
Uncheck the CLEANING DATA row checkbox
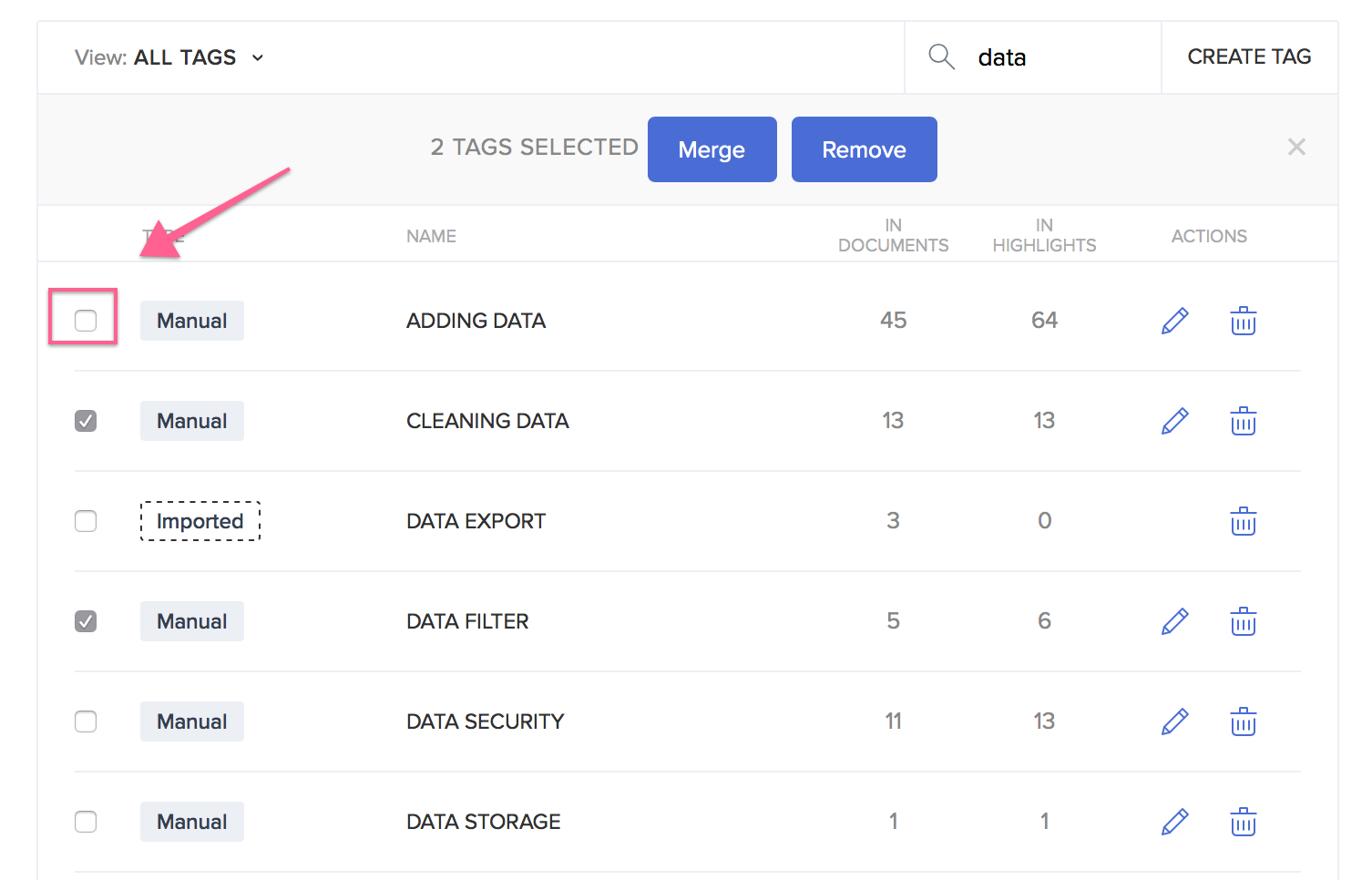coord(86,421)
